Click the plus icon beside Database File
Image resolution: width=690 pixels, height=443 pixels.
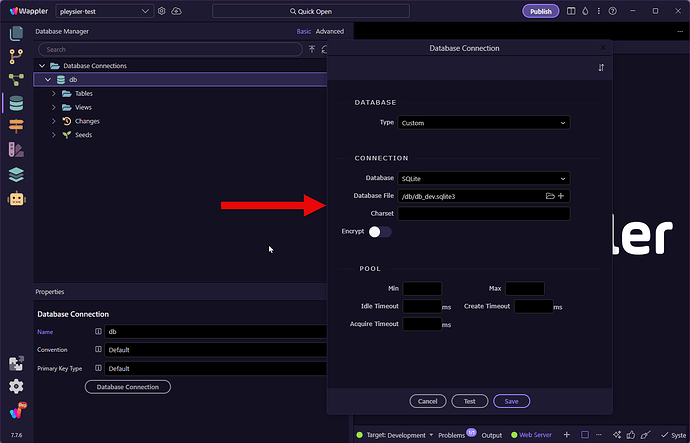(561, 196)
